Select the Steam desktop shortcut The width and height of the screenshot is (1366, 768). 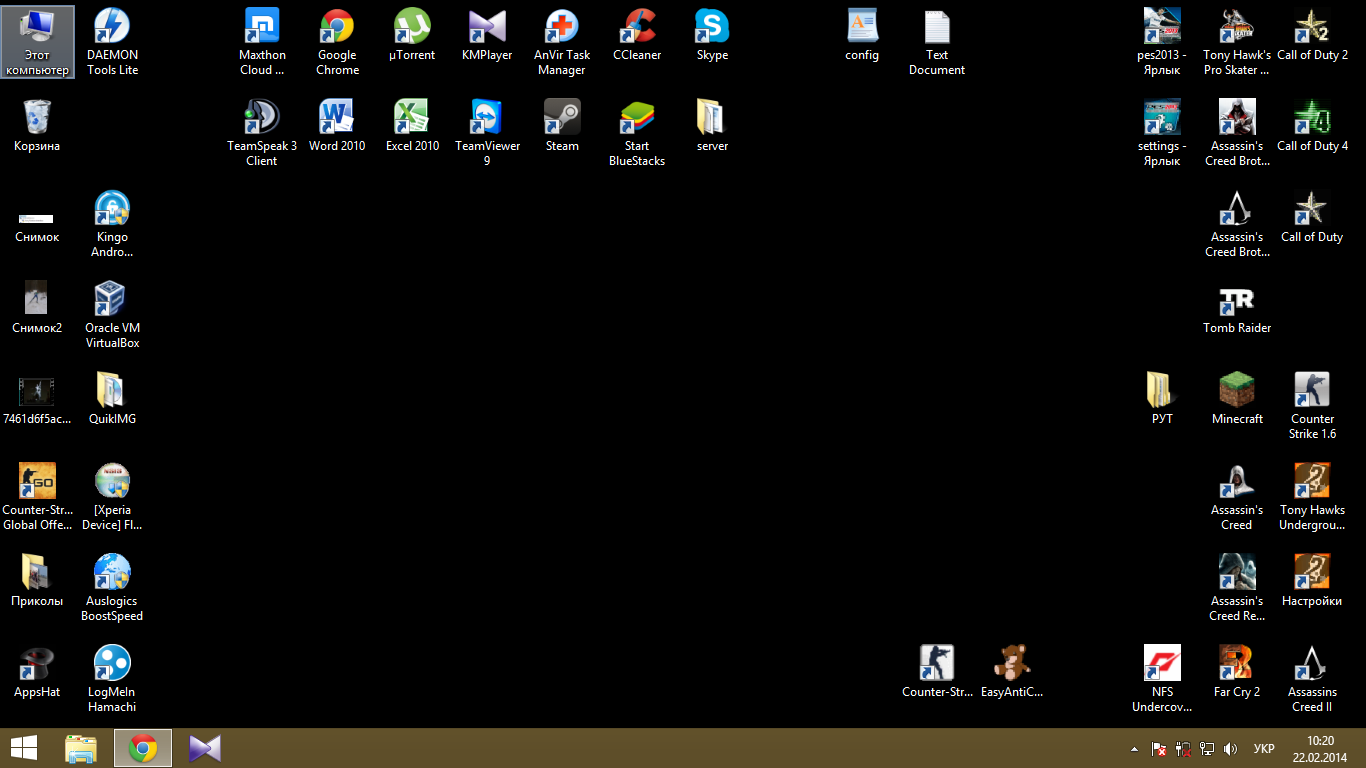click(x=562, y=126)
